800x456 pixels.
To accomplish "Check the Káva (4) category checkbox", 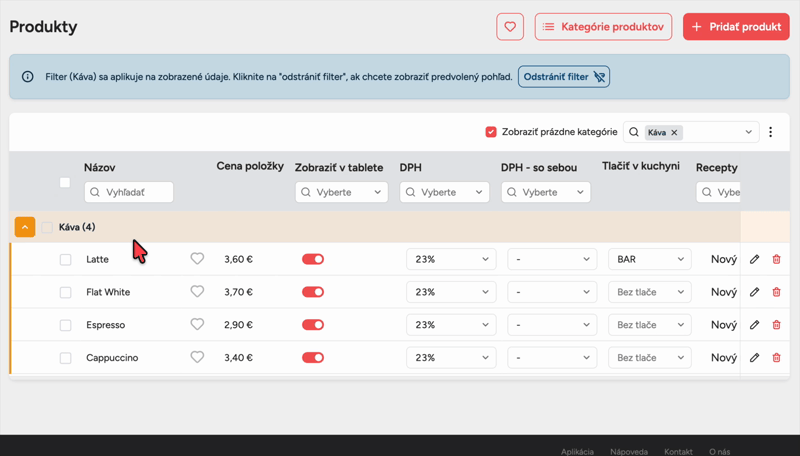I will [47, 227].
